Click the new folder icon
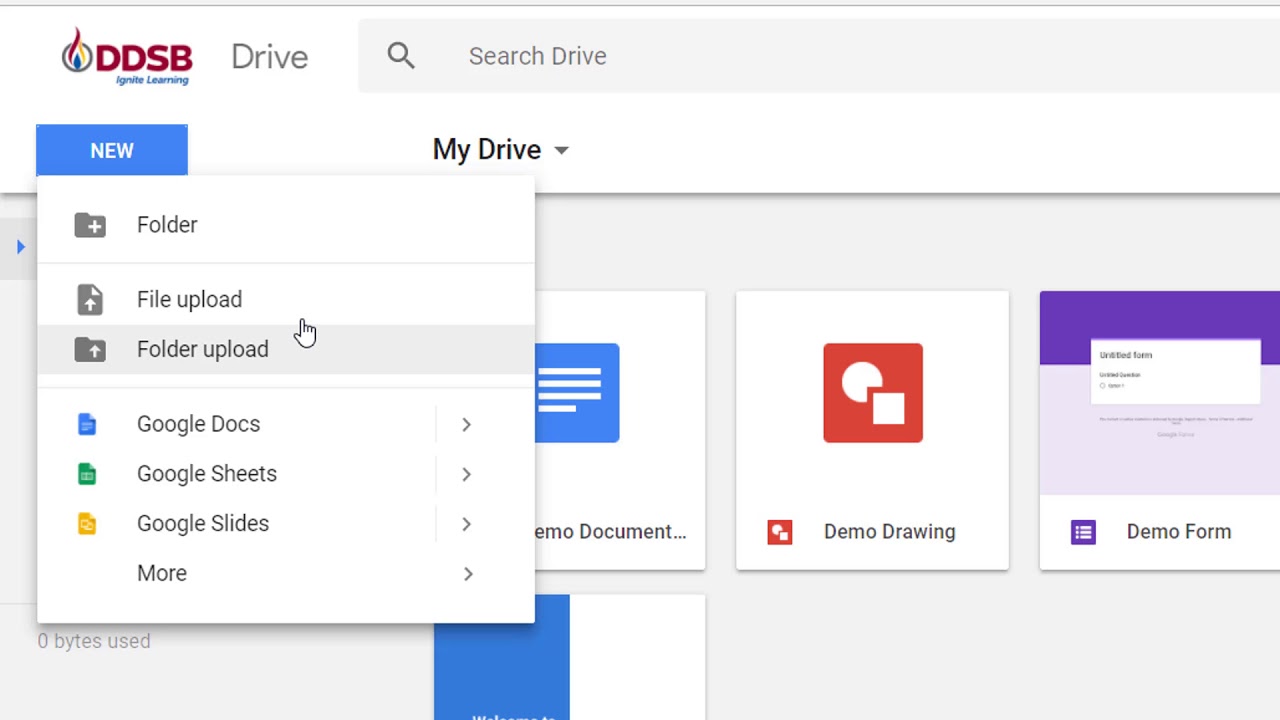The image size is (1280, 720). (x=90, y=225)
